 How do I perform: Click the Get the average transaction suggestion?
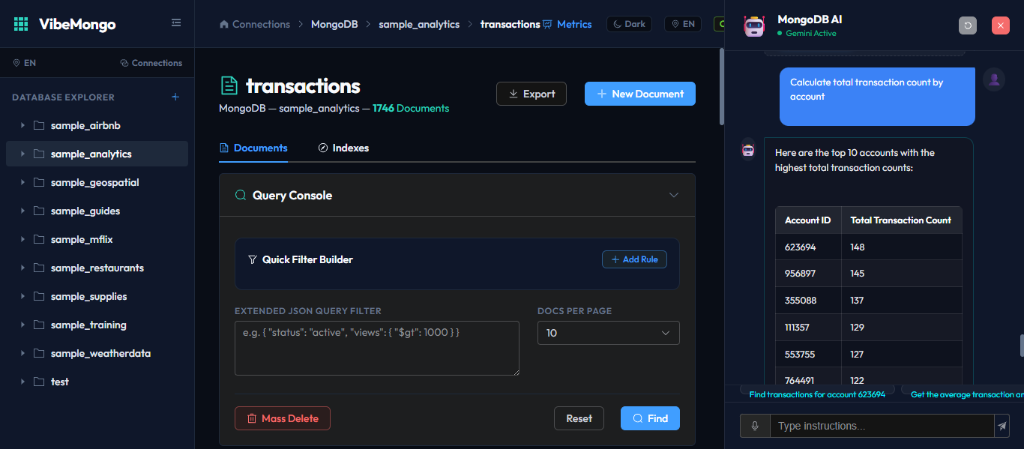point(963,394)
